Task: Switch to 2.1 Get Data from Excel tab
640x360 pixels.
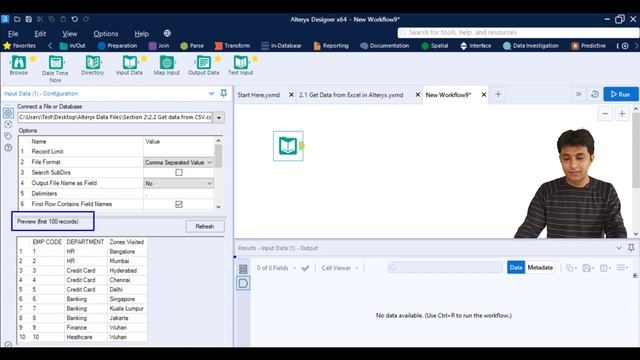Action: 351,95
